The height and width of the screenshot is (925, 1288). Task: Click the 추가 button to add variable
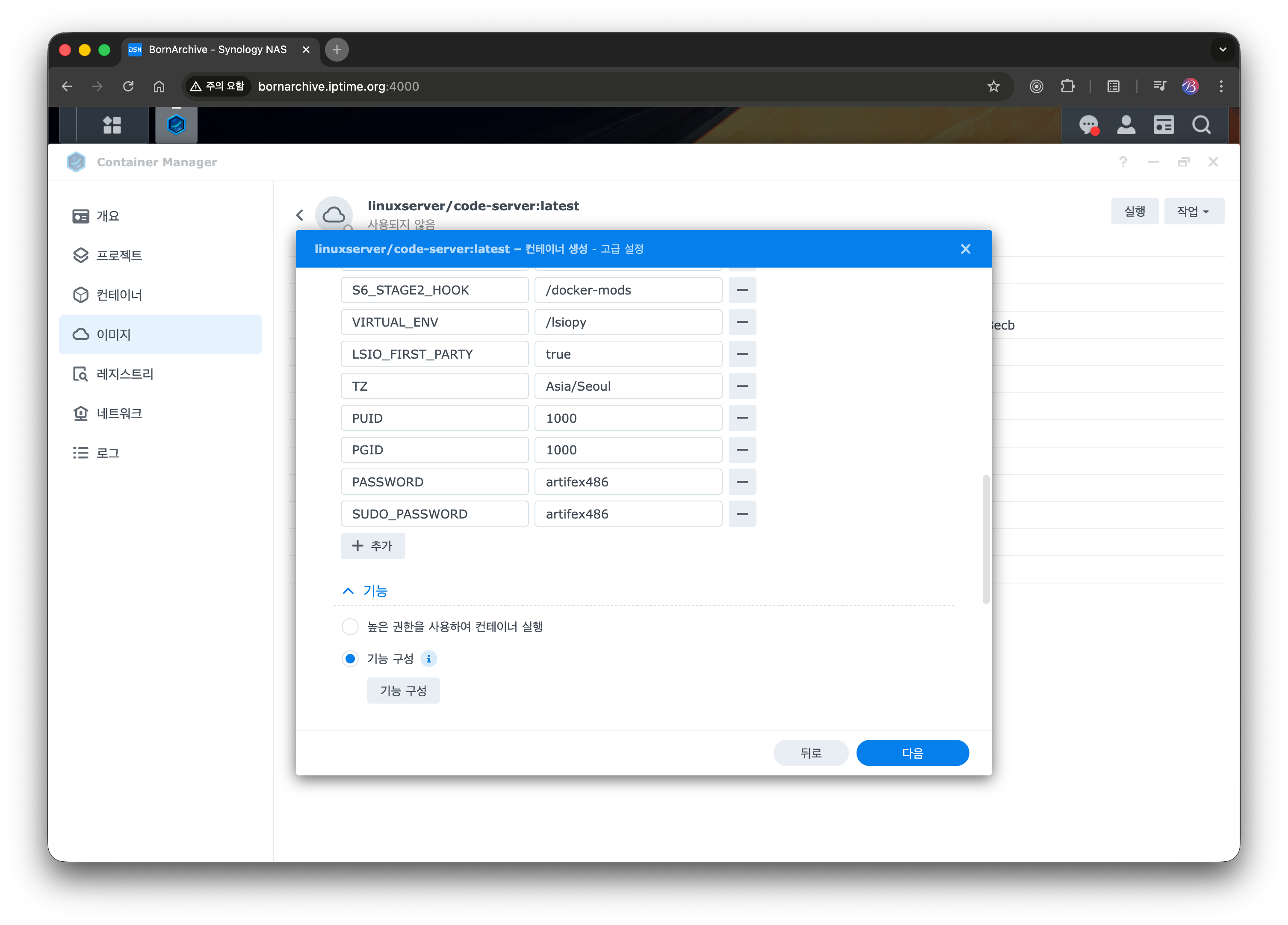(x=372, y=546)
